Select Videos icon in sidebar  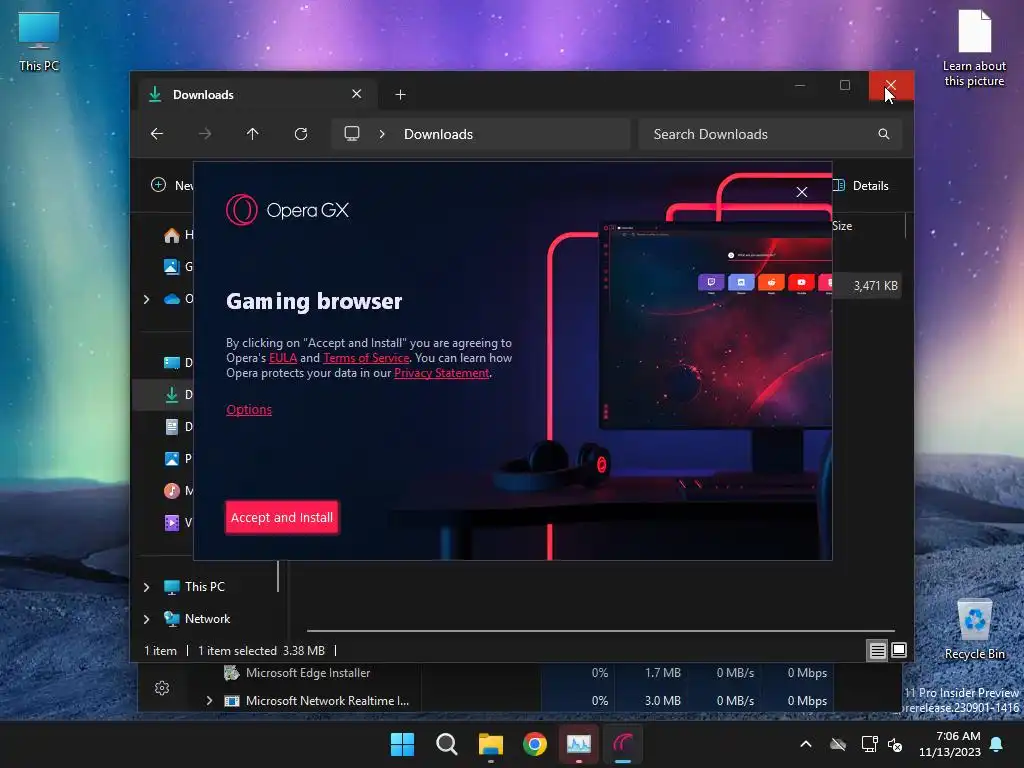(172, 522)
